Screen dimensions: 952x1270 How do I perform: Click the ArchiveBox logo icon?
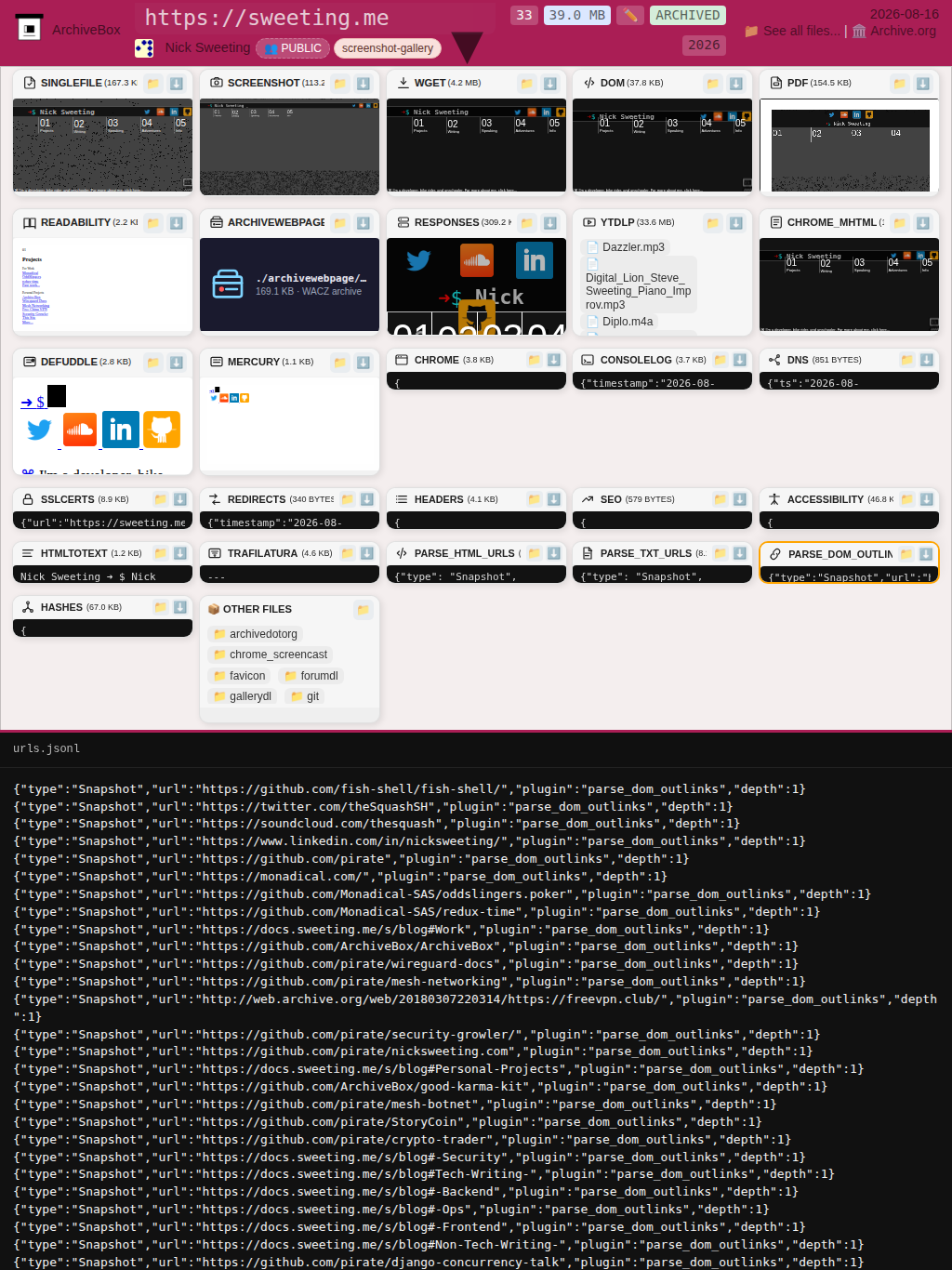29,29
